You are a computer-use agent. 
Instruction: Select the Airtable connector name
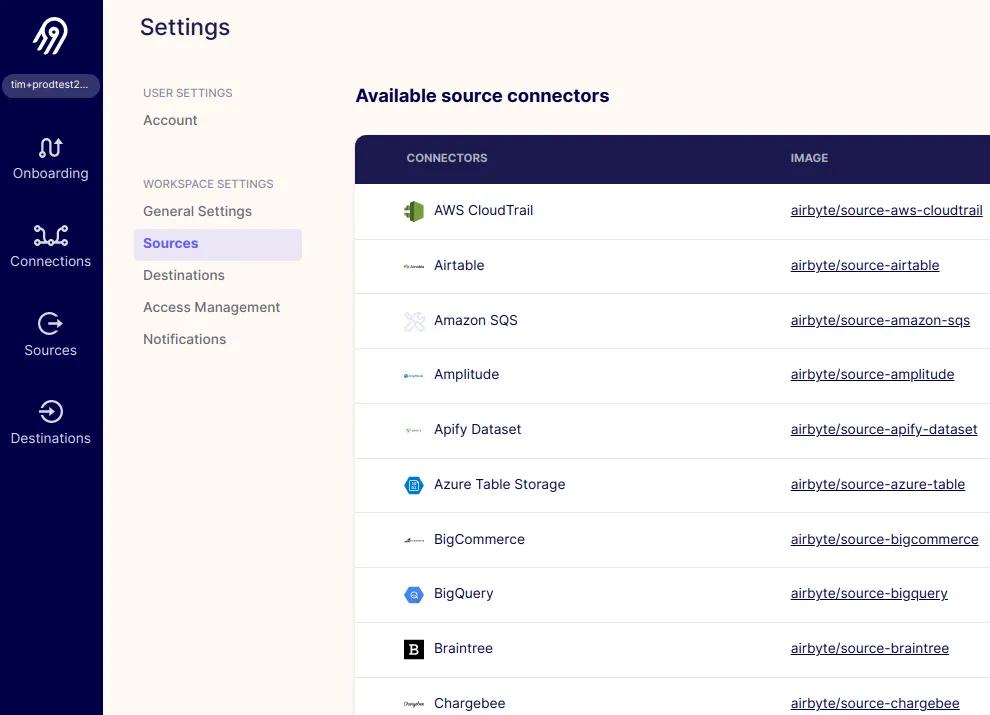tap(459, 265)
